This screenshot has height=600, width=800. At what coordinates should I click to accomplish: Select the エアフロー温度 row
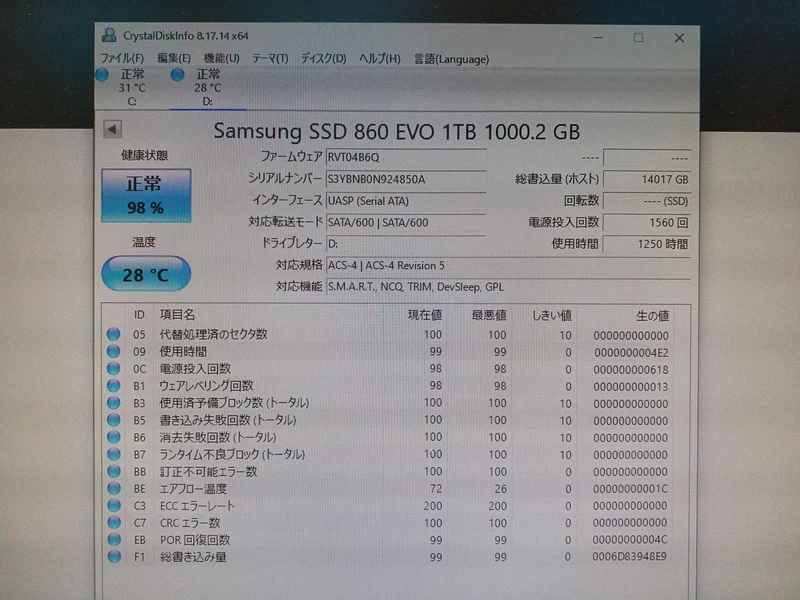(x=388, y=489)
